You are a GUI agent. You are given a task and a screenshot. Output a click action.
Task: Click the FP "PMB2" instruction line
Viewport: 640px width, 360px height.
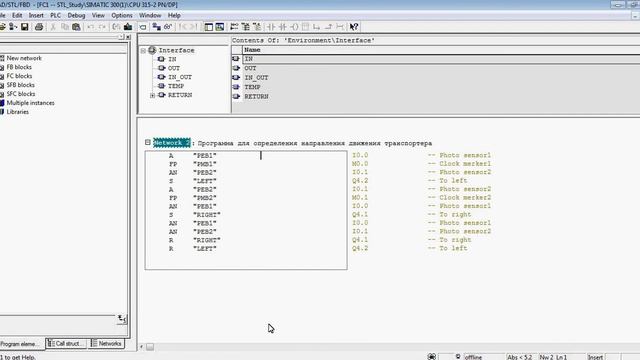click(193, 198)
